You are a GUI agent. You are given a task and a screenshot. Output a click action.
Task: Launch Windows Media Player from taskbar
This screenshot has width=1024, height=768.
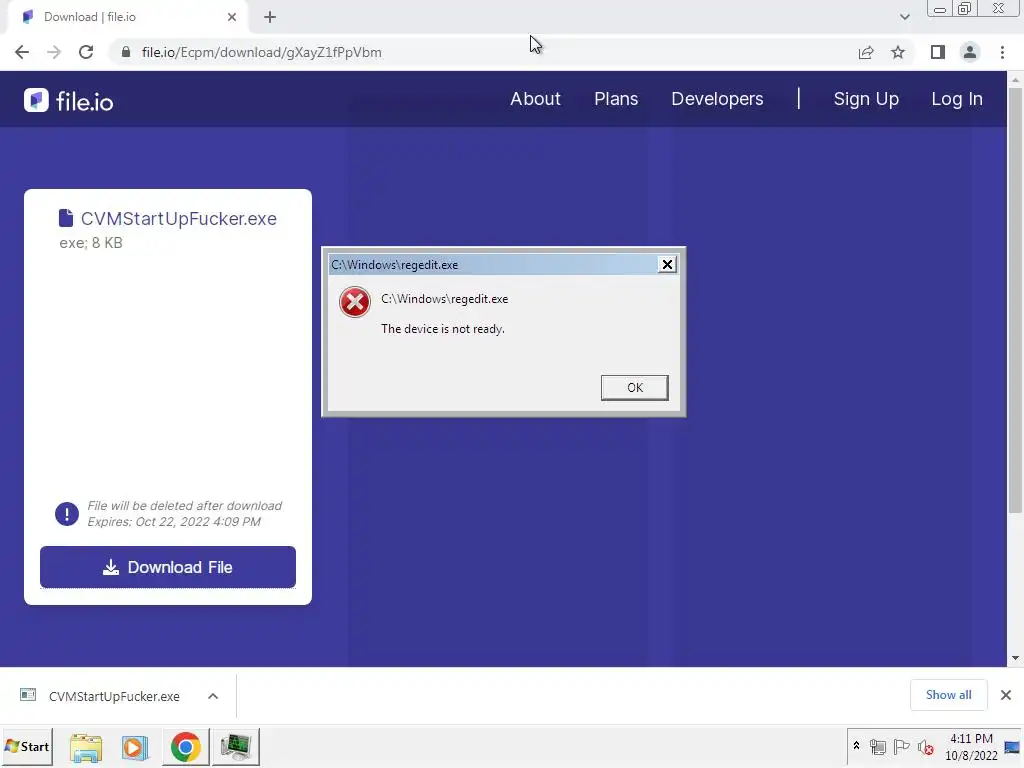point(135,747)
